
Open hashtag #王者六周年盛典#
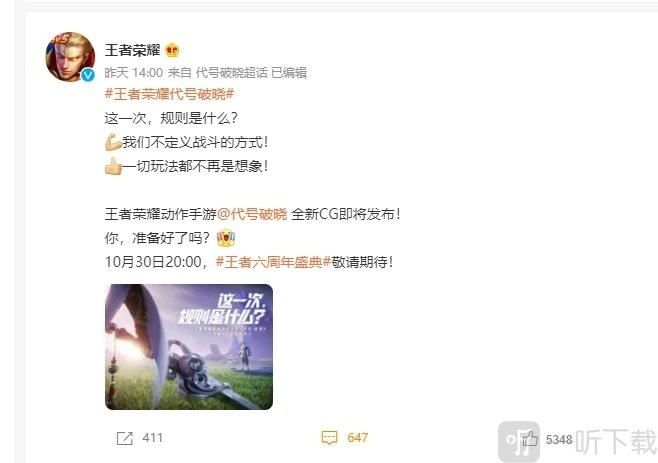tap(273, 262)
